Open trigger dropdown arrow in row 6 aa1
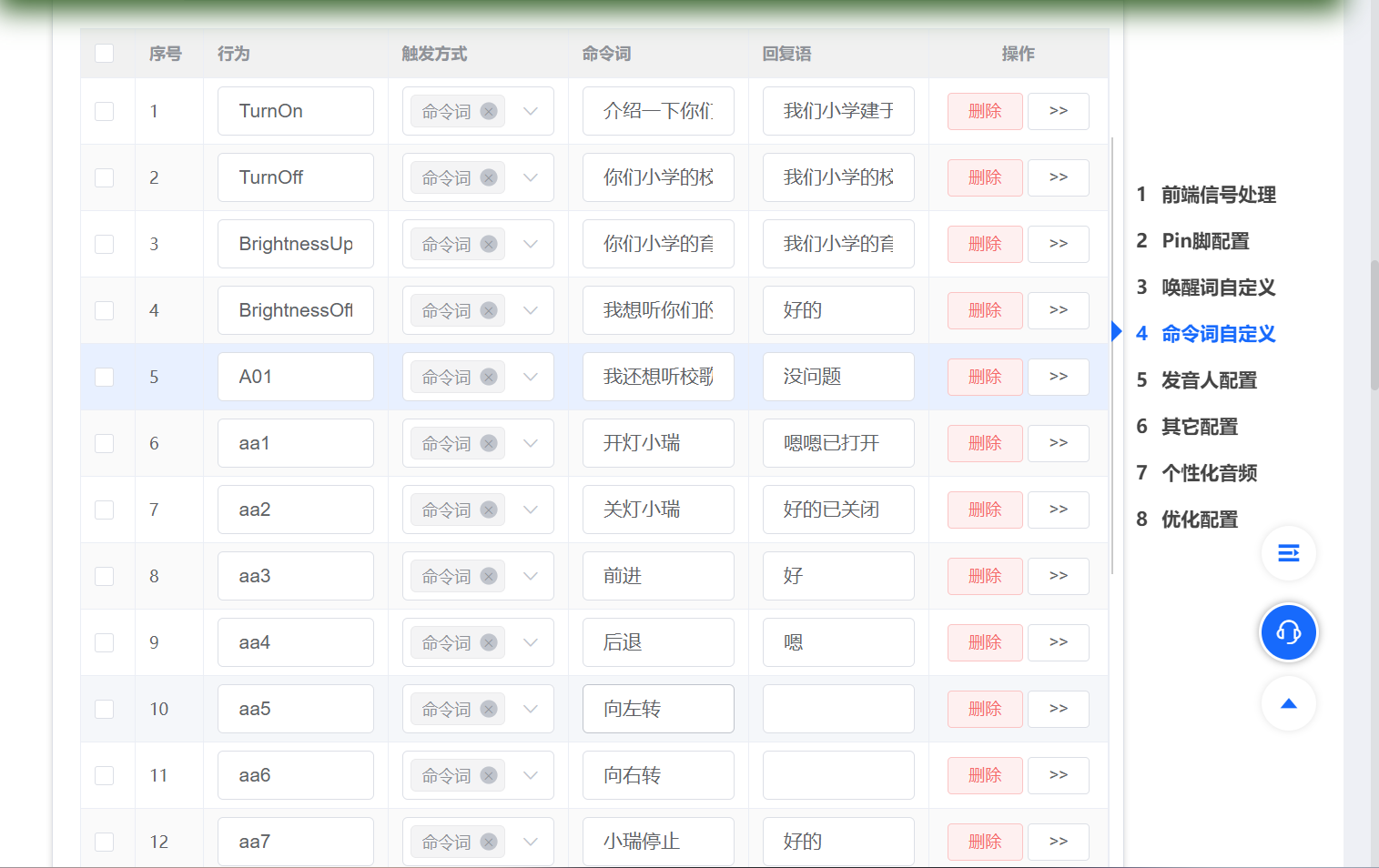This screenshot has width=1379, height=868. (x=531, y=443)
